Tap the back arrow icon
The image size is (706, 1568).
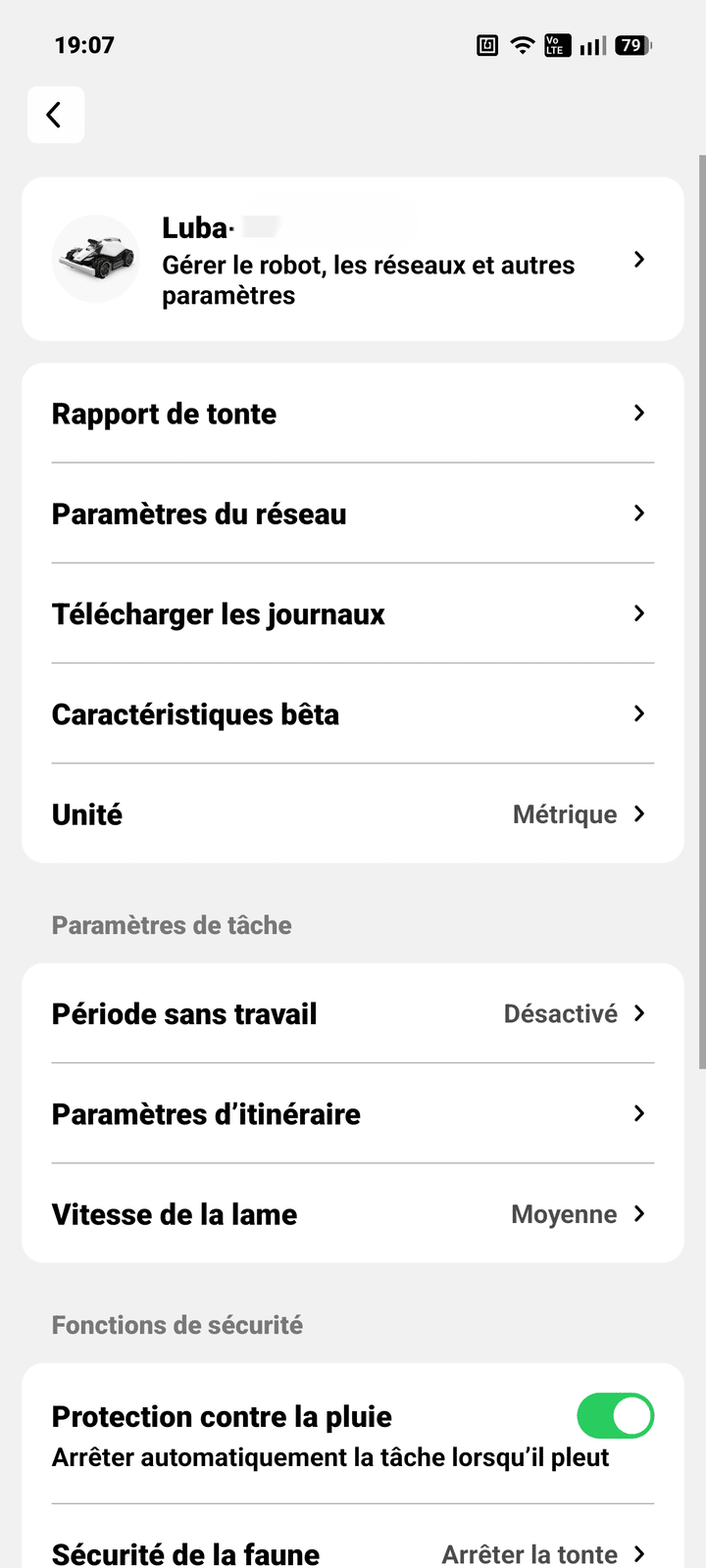pos(55,115)
